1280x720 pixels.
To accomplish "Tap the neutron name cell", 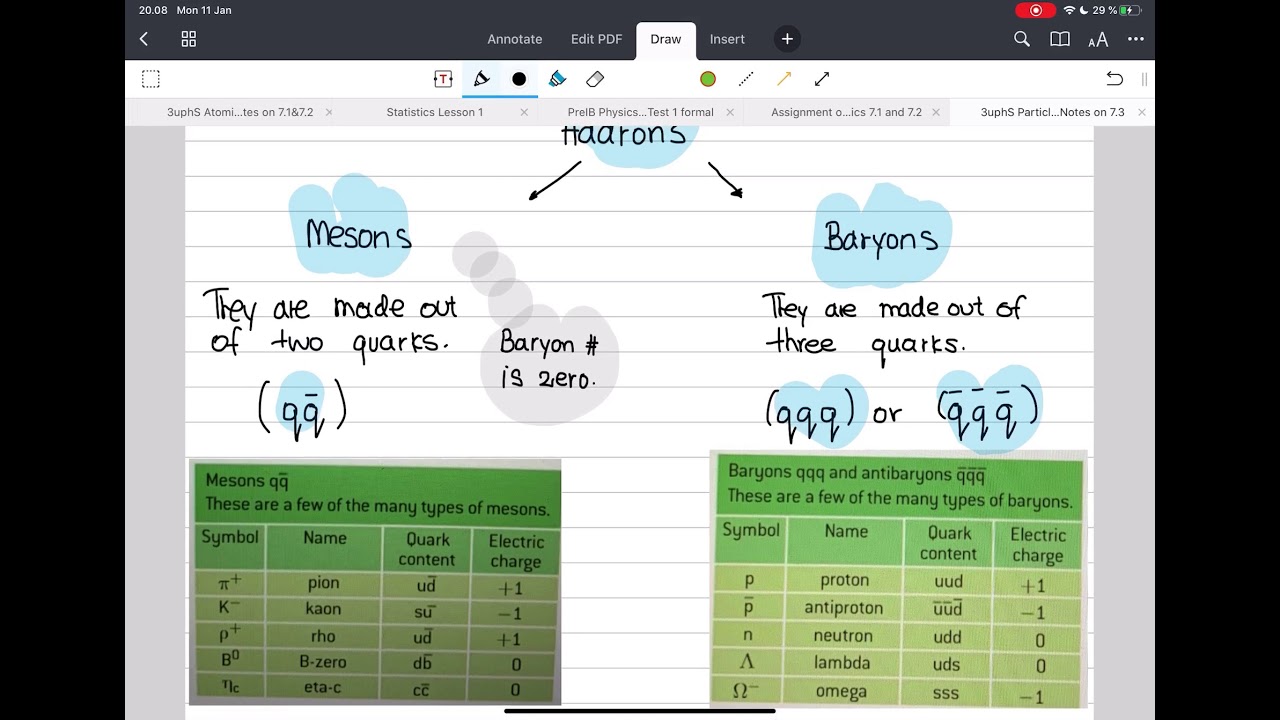I will [844, 636].
